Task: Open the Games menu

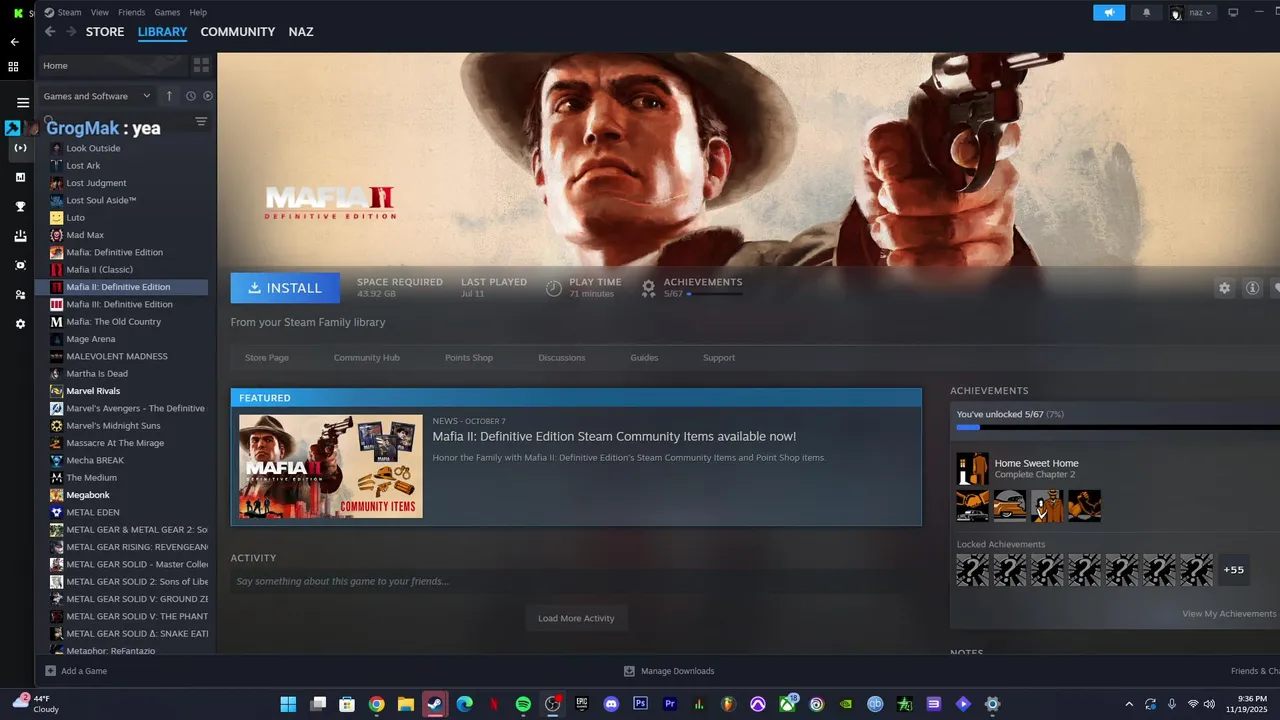Action: click(167, 12)
